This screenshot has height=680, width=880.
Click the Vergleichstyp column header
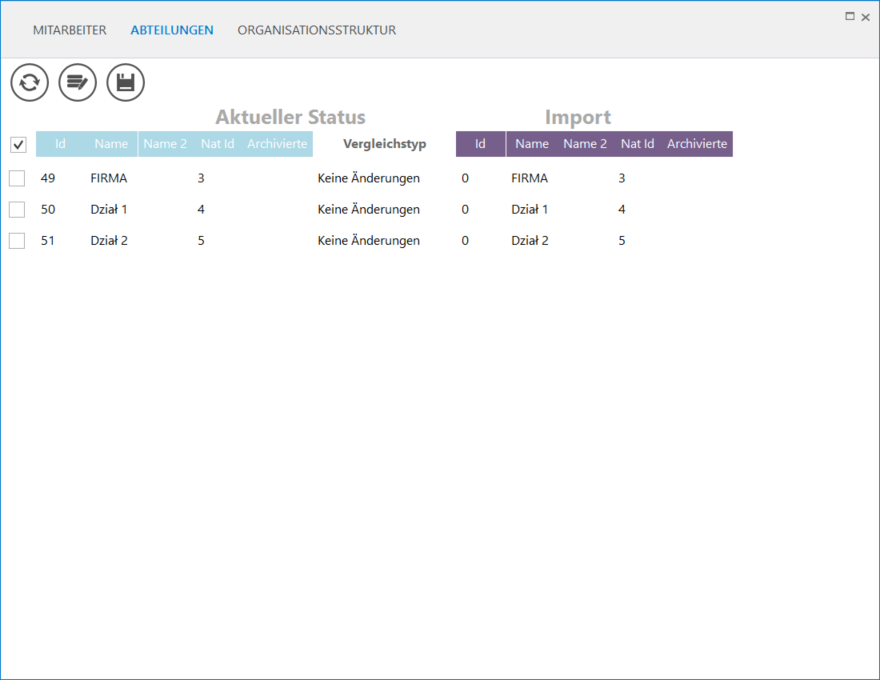coord(384,144)
